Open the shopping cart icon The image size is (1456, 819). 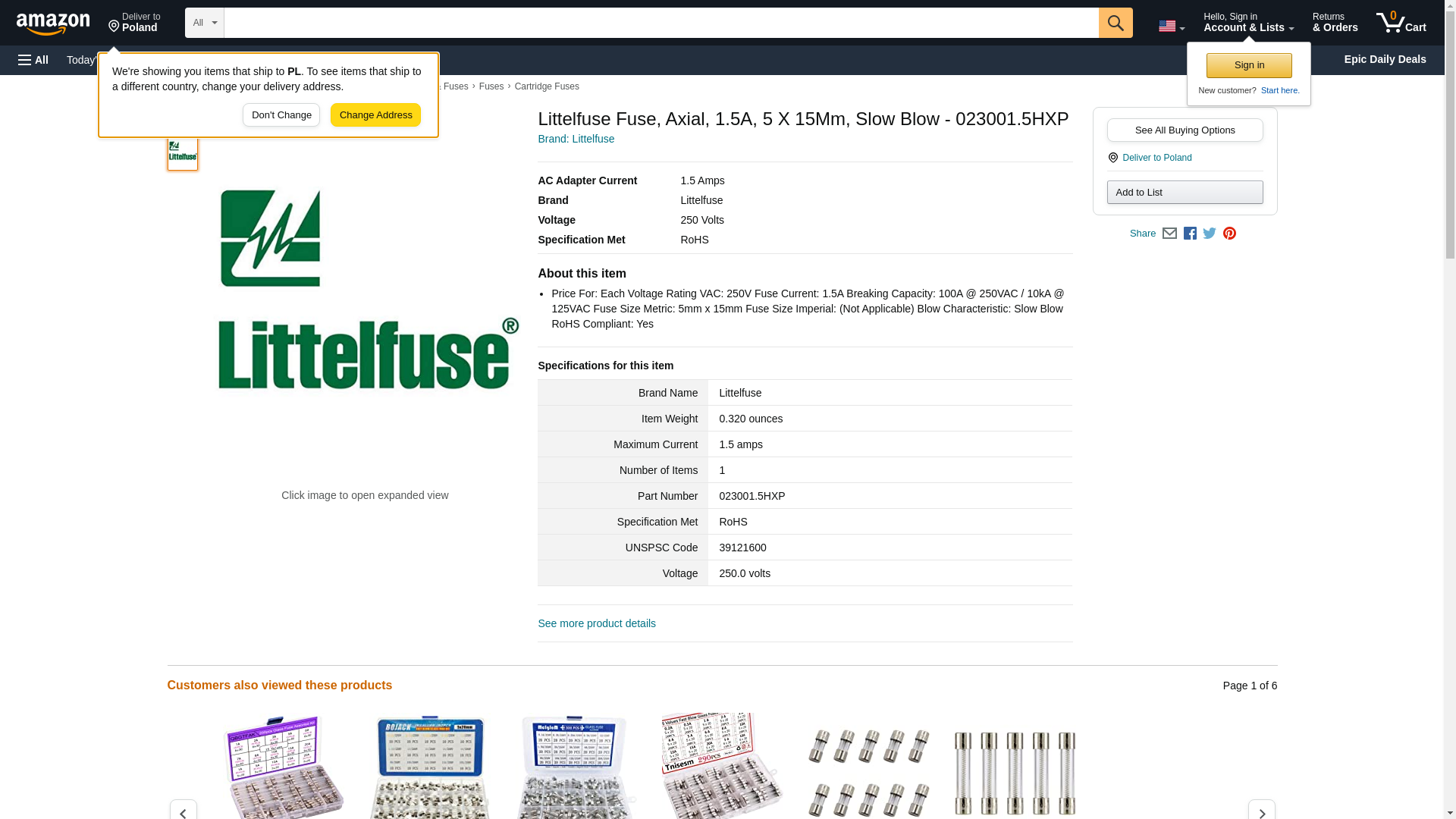pyautogui.click(x=1401, y=23)
